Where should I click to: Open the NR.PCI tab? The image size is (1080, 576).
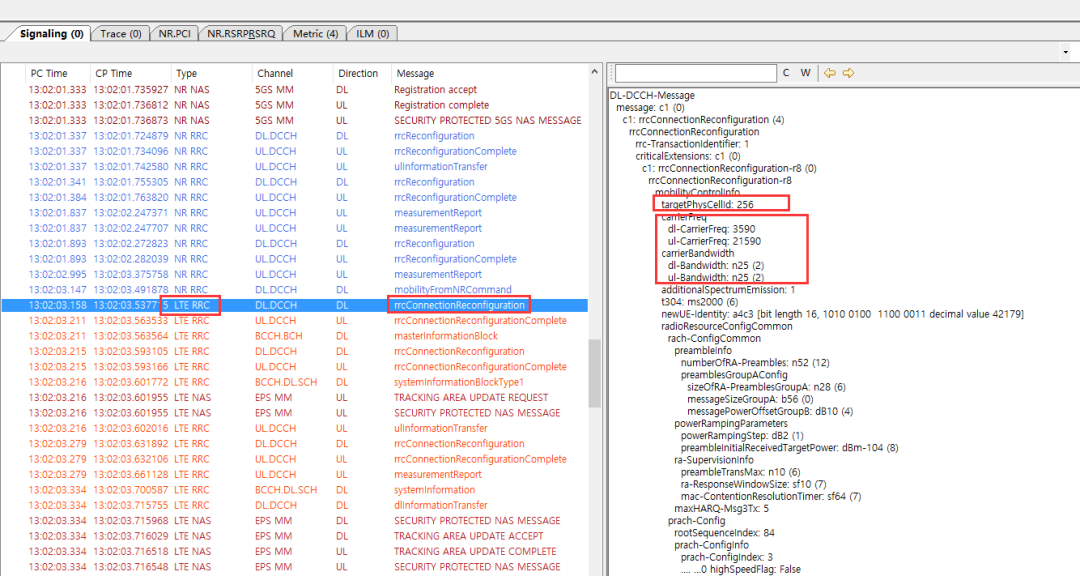tap(174, 33)
